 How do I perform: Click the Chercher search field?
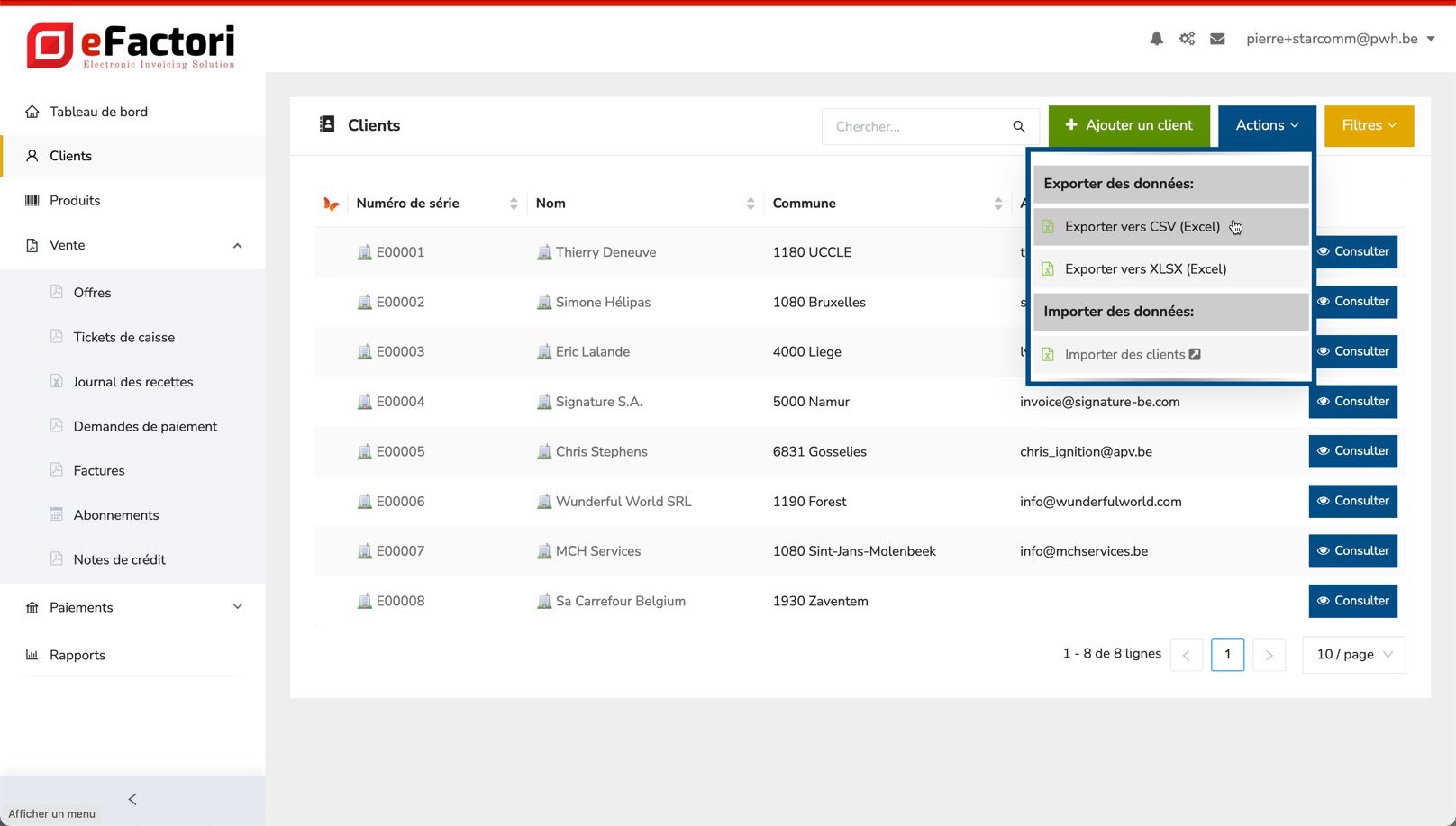(x=917, y=127)
